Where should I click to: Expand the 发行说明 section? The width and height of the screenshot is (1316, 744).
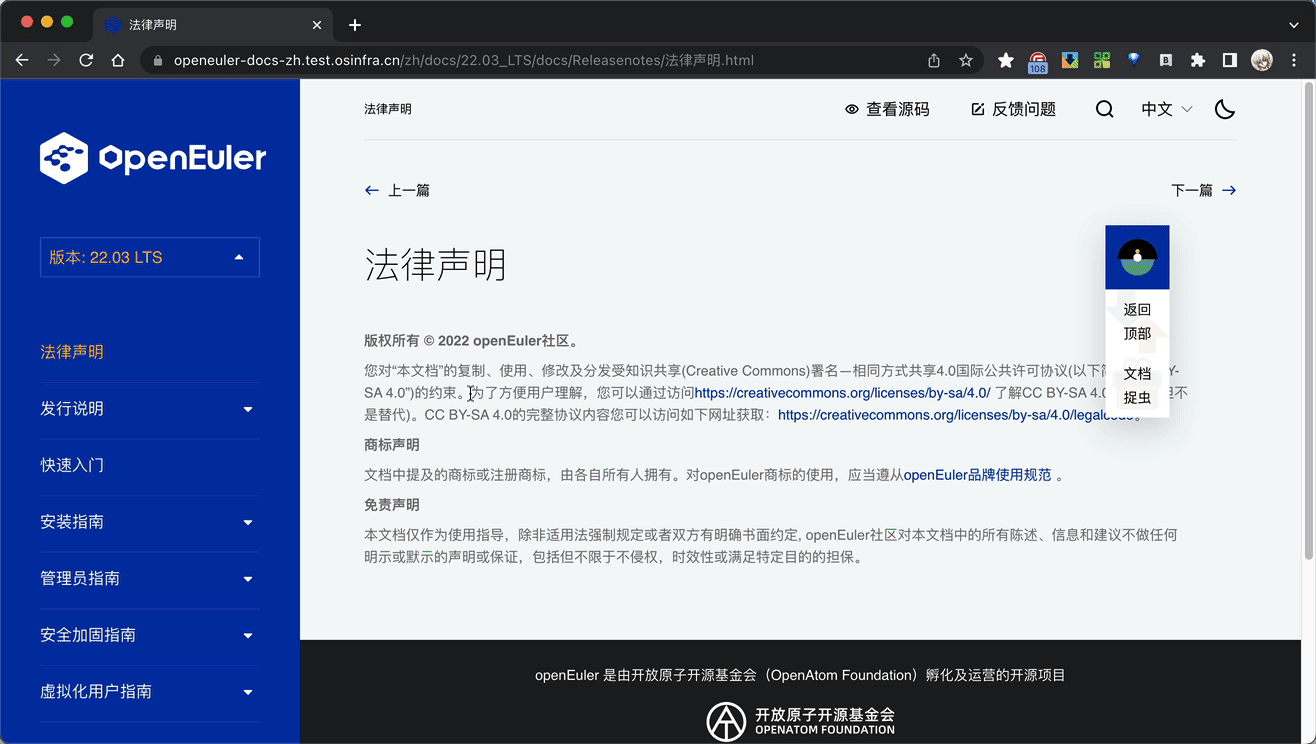[x=149, y=408]
